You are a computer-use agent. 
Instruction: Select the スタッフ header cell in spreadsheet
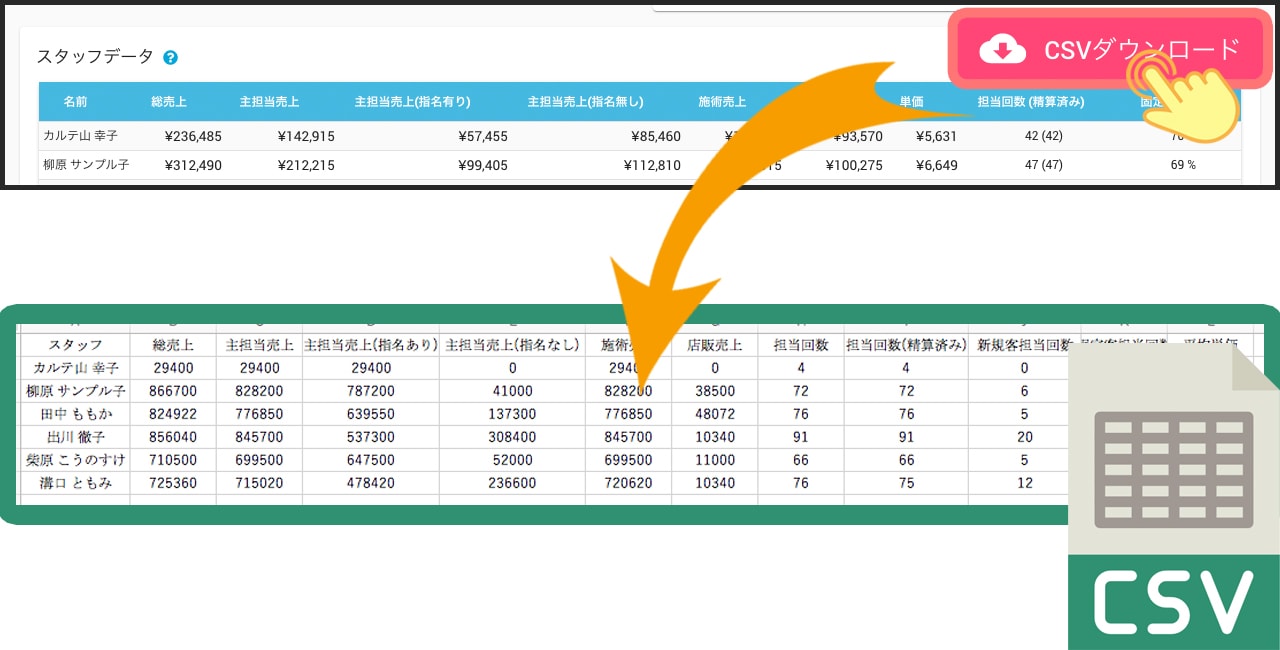[76, 345]
